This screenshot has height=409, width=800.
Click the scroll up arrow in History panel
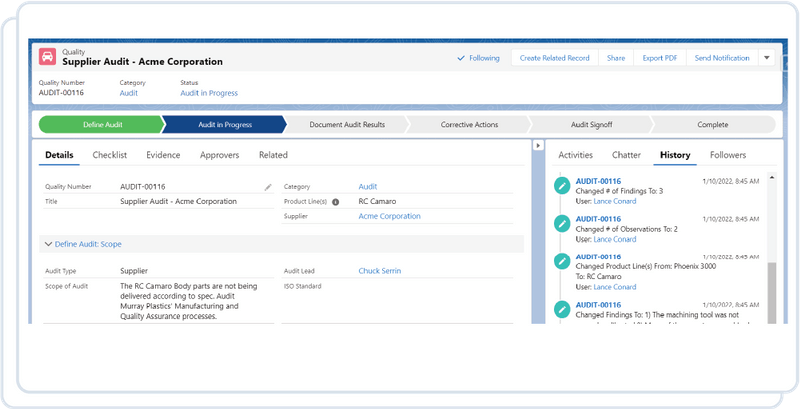(772, 177)
